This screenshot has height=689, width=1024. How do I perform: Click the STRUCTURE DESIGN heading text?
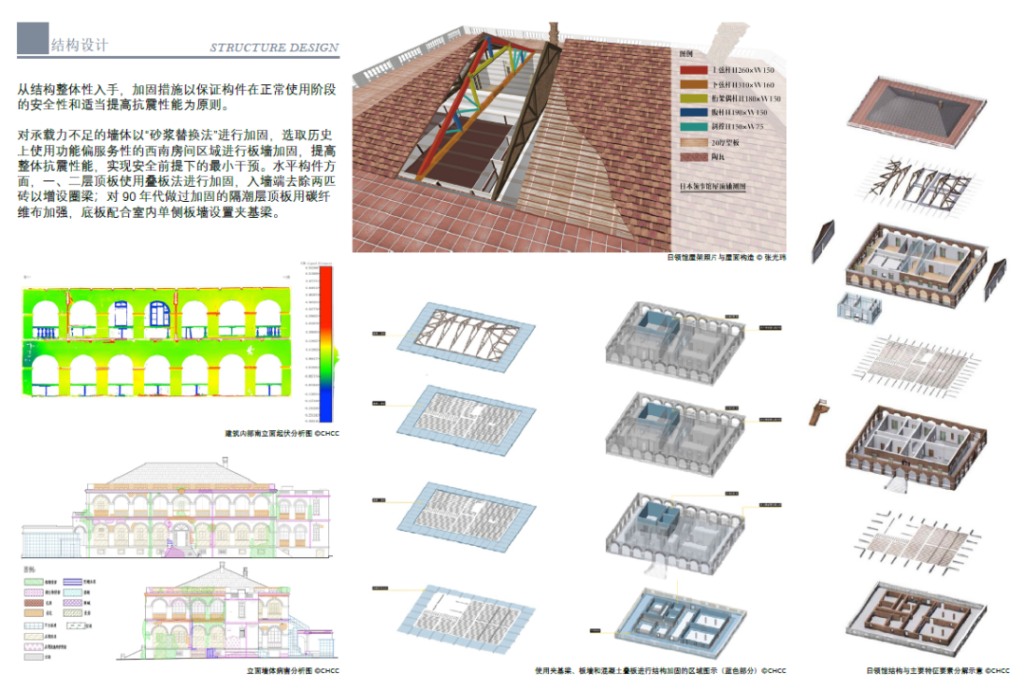click(x=273, y=47)
